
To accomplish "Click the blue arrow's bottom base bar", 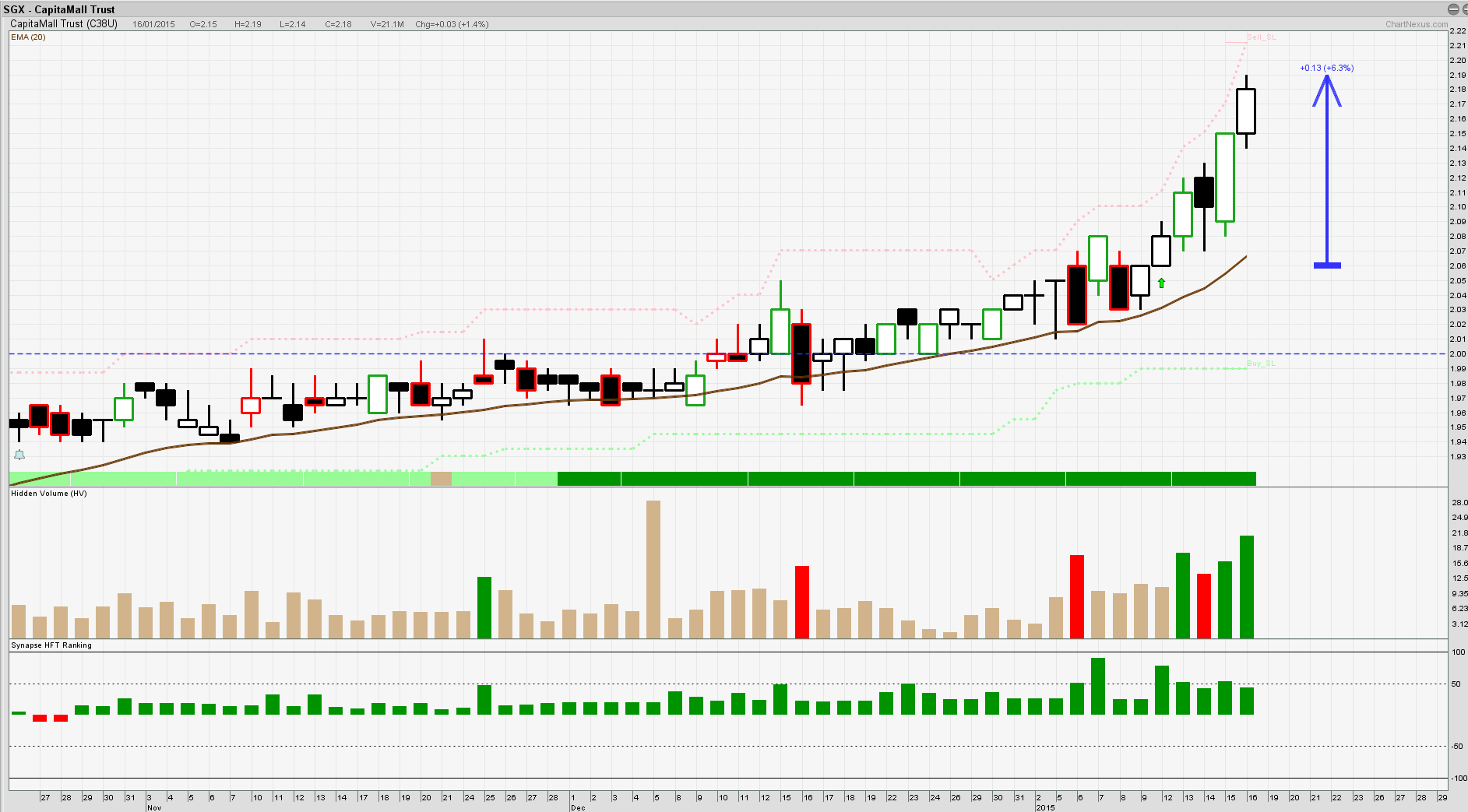I will 1327,265.
